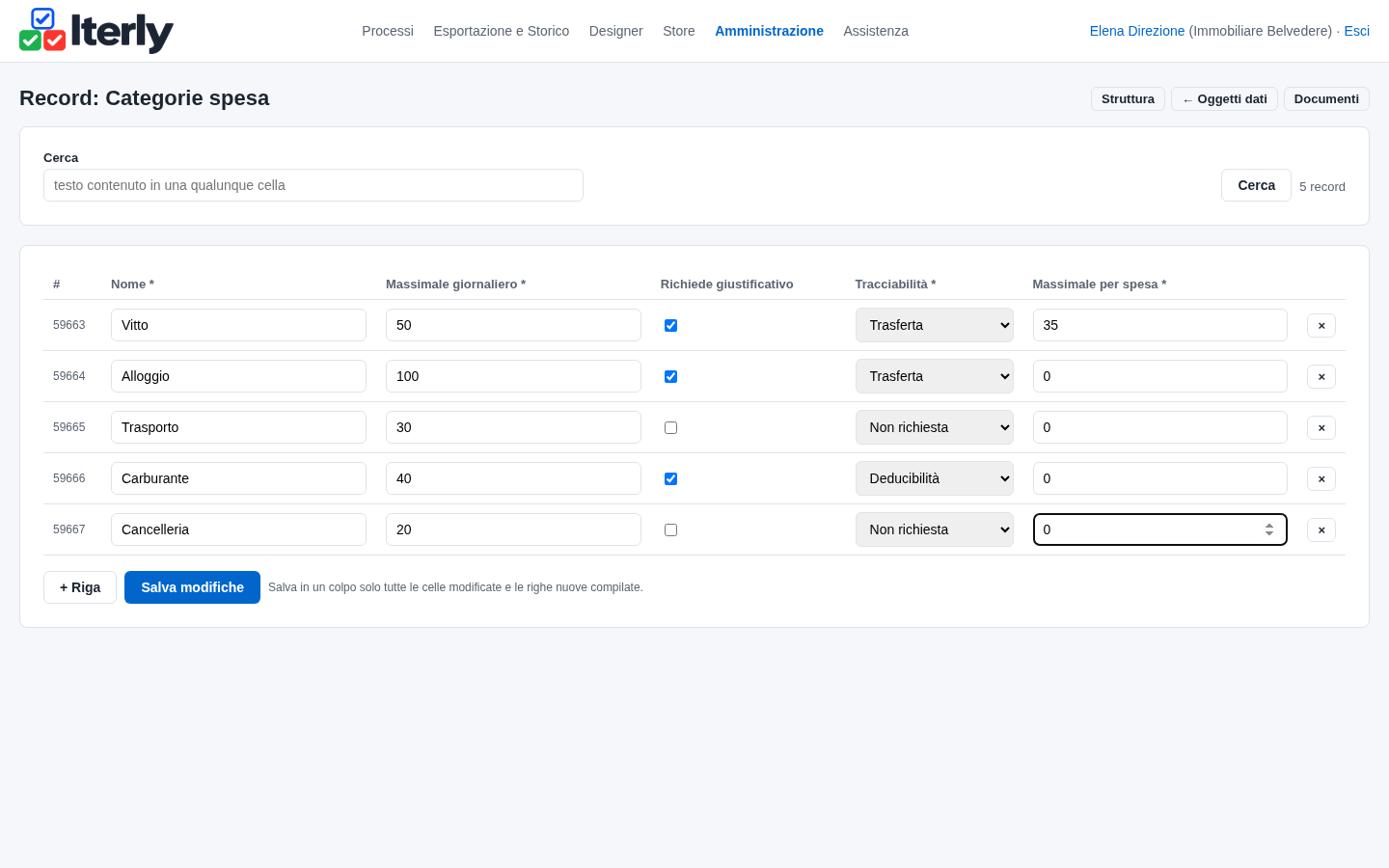Screen dimensions: 1389x868
Task: Open Tracciabilità dropdown for Trasporto
Action: [x=934, y=427]
